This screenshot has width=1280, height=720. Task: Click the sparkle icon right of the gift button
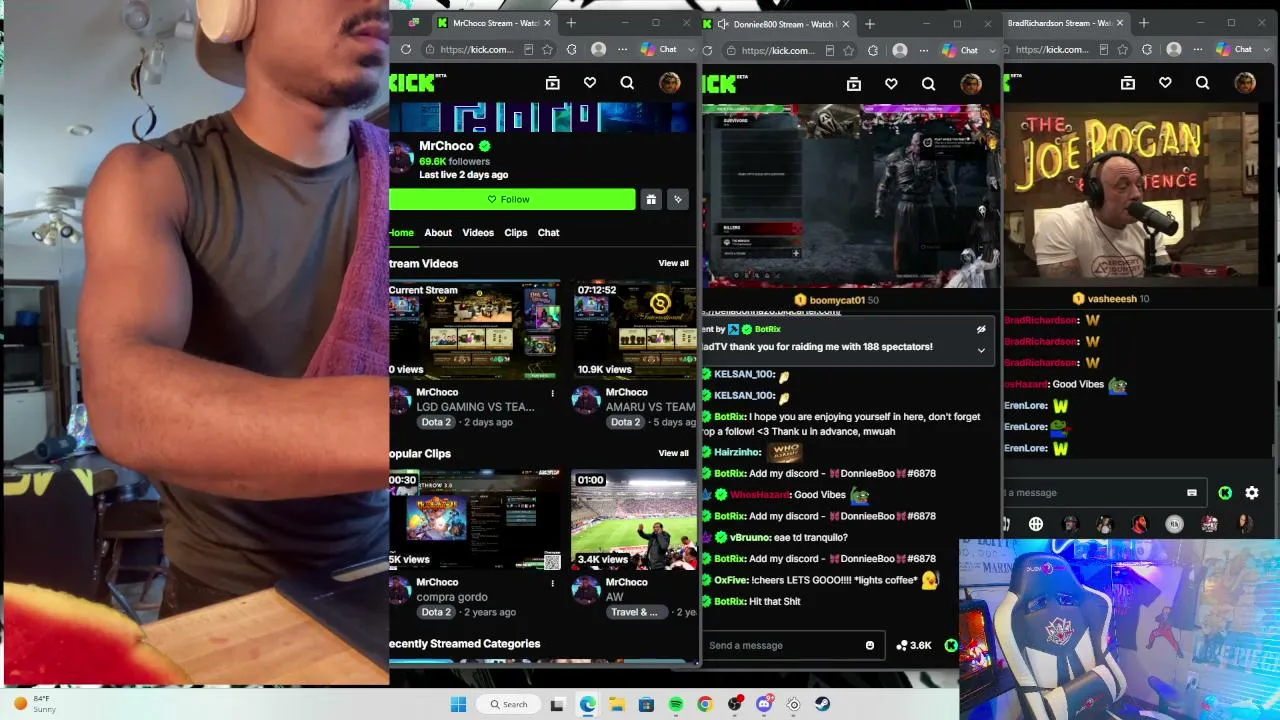pos(678,199)
